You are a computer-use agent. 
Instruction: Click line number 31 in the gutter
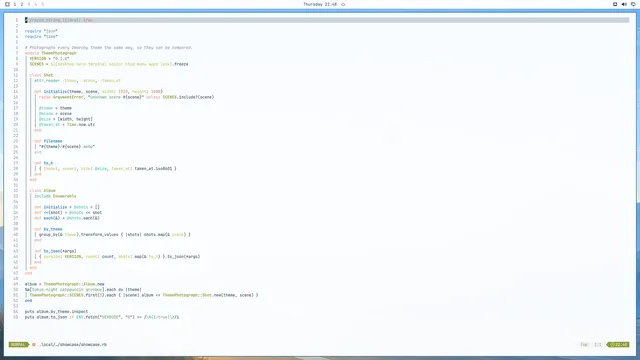pyautogui.click(x=16, y=185)
